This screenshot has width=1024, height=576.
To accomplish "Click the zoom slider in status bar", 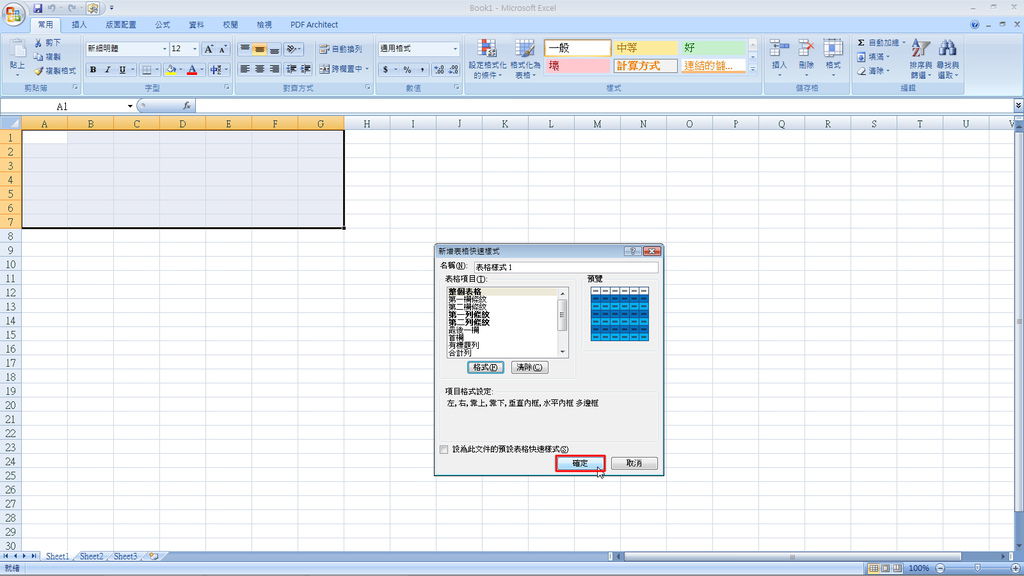I will click(978, 568).
